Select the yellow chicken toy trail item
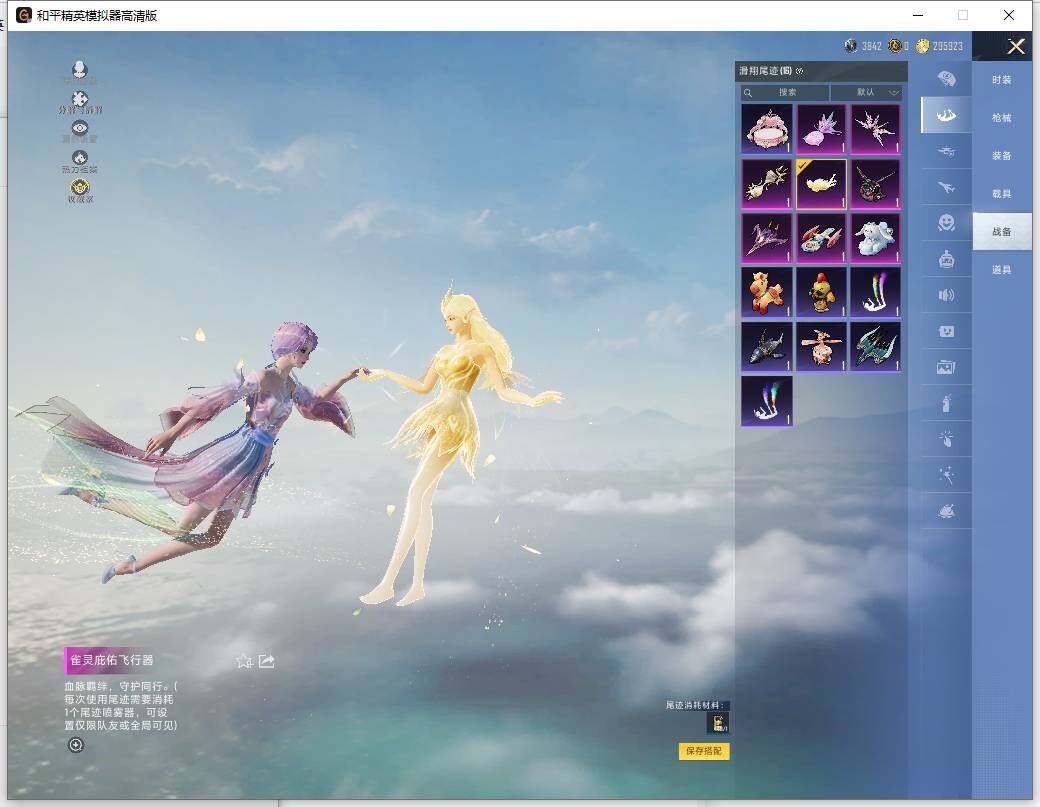Screen dimensions: 1040x807 pyautogui.click(x=821, y=292)
